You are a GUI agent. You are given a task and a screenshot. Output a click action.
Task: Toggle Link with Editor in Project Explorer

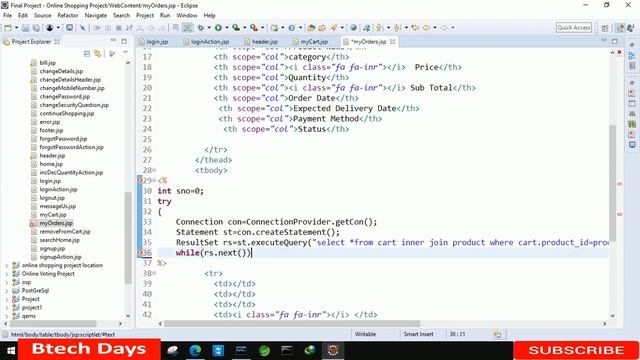[98, 53]
